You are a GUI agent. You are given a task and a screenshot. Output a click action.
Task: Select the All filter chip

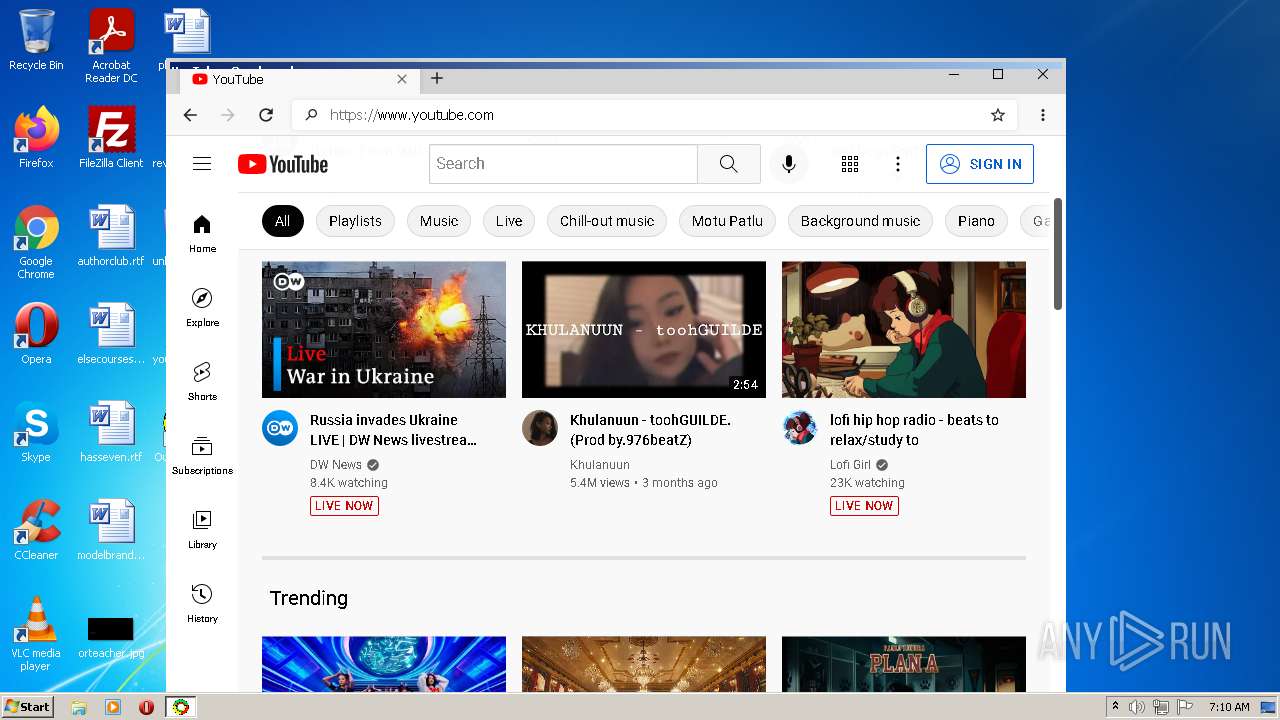(x=282, y=221)
